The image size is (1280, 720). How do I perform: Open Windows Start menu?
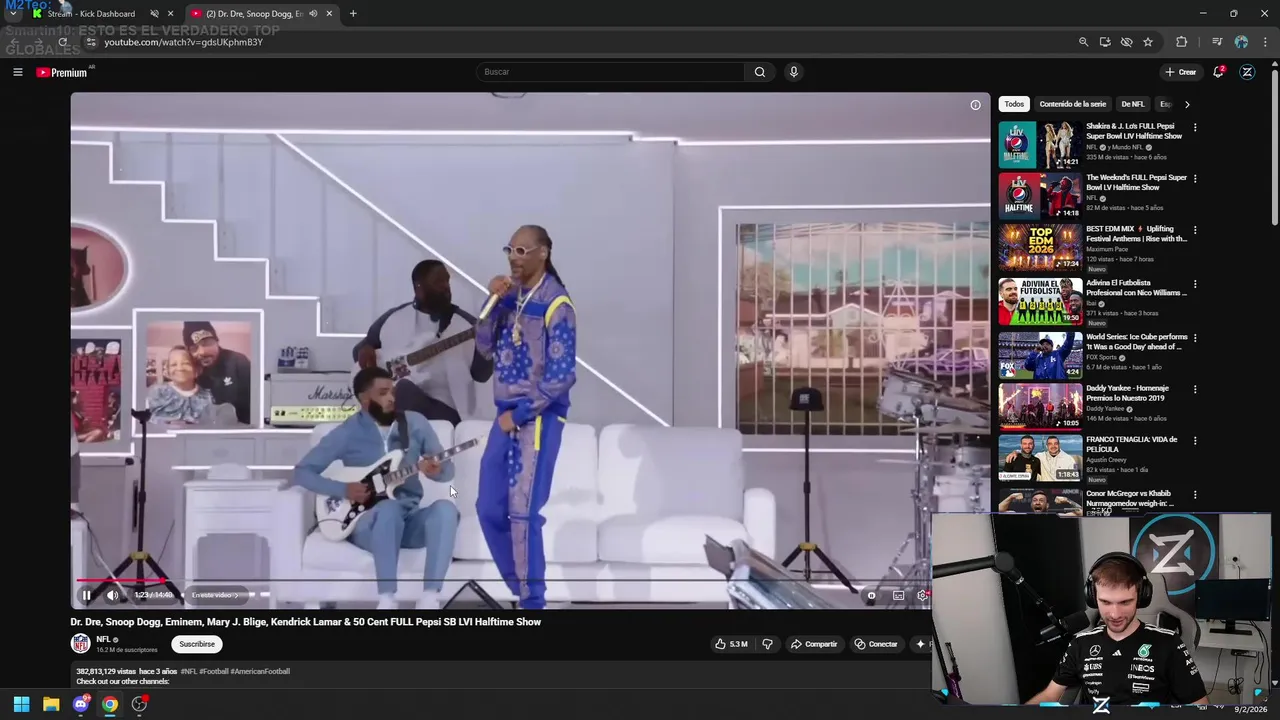coord(21,704)
